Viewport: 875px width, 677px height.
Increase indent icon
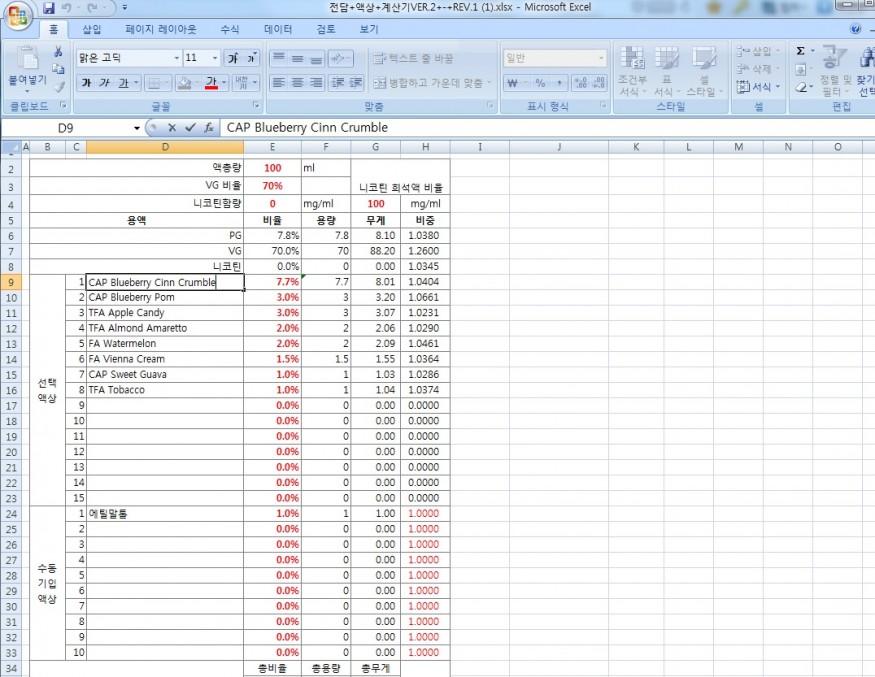[356, 83]
